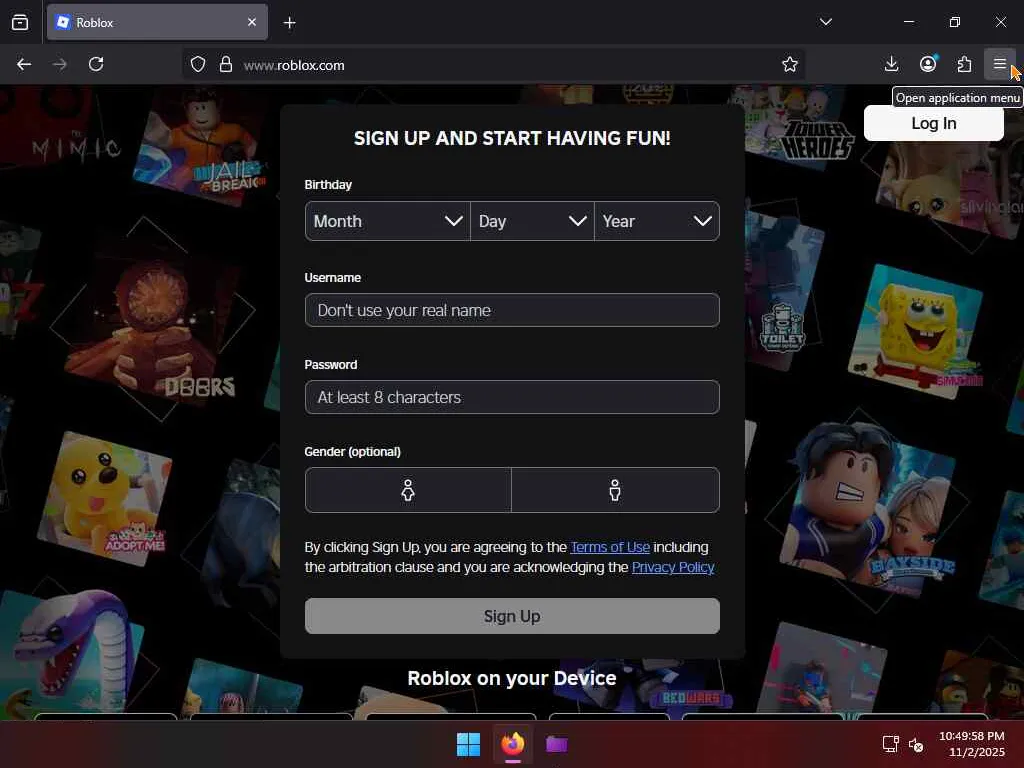Select the Roblox tab
This screenshot has height=768, width=1024.
tap(157, 22)
